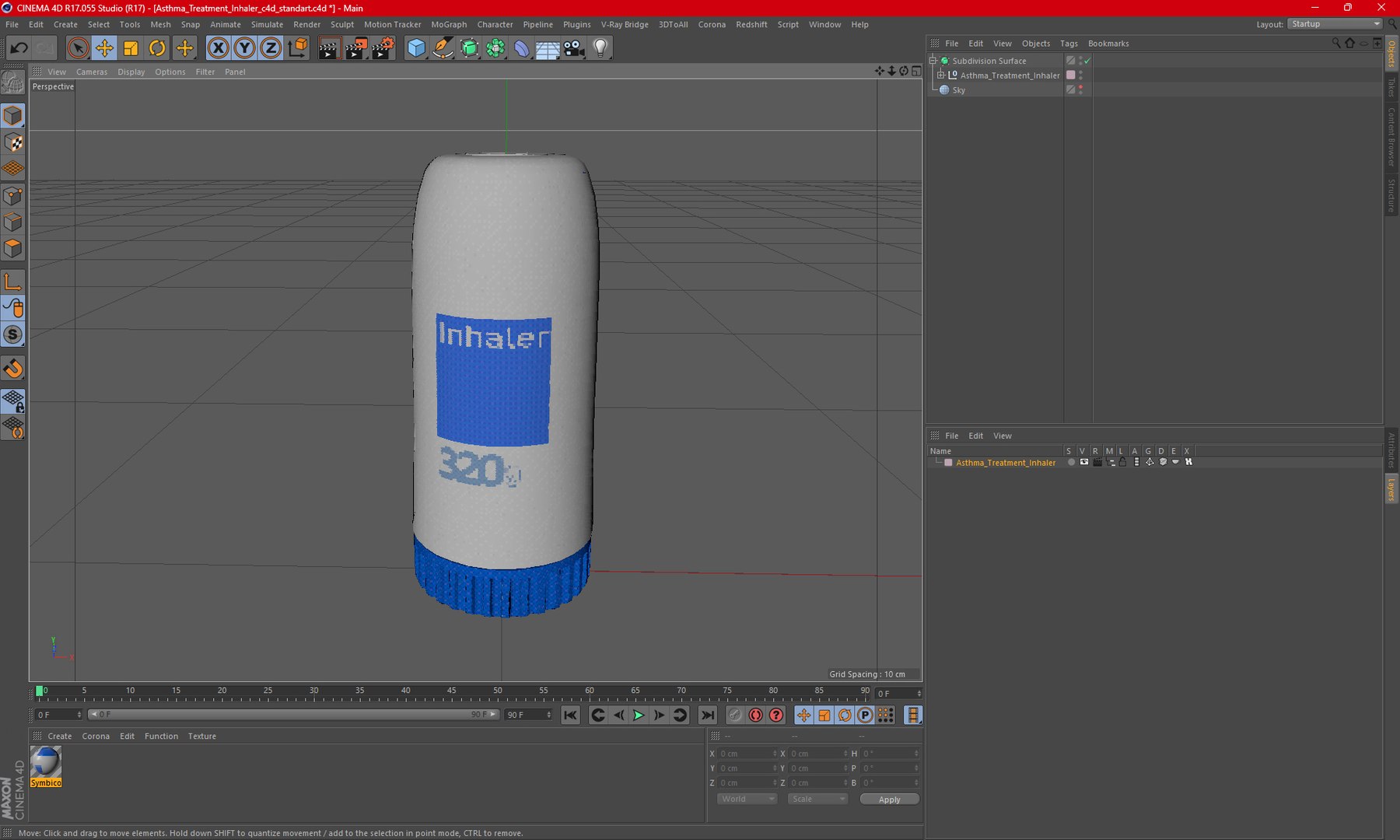Screen dimensions: 1400x840
Task: Click the Asthma_Treatment_Inhaler layer color swatch
Action: coord(948,463)
